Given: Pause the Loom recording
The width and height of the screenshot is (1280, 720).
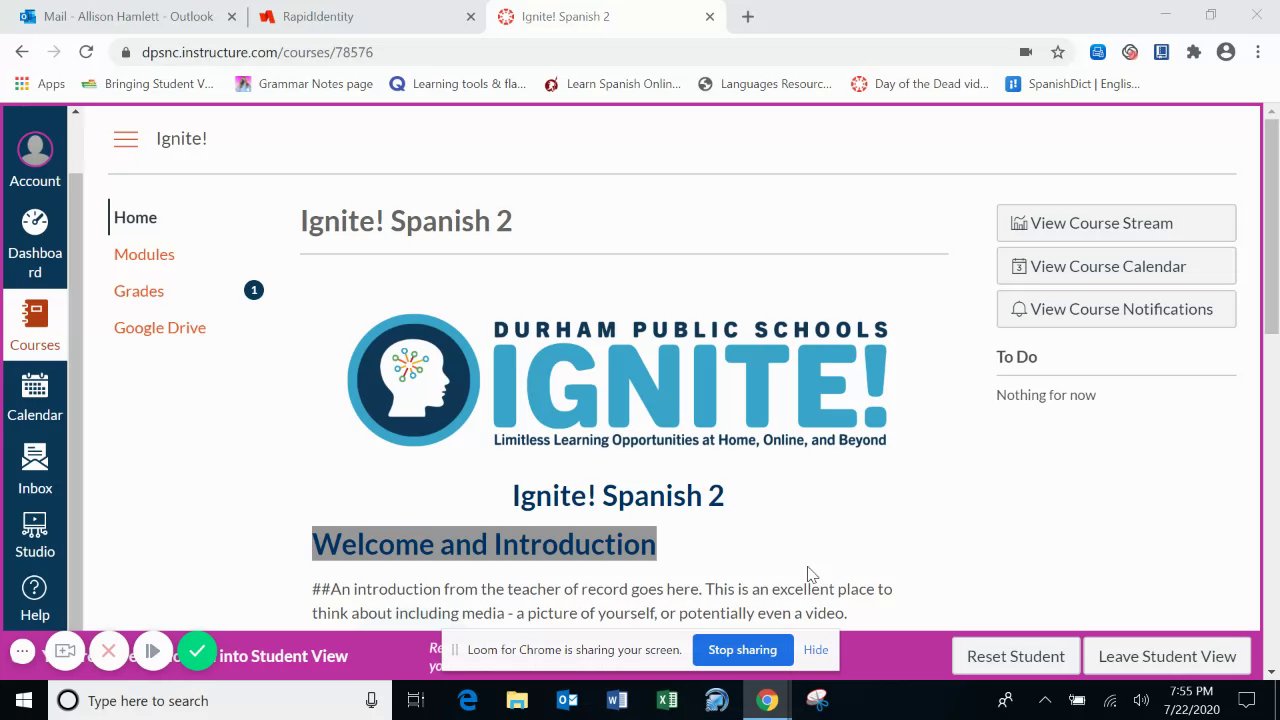Looking at the screenshot, I should pyautogui.click(x=152, y=651).
